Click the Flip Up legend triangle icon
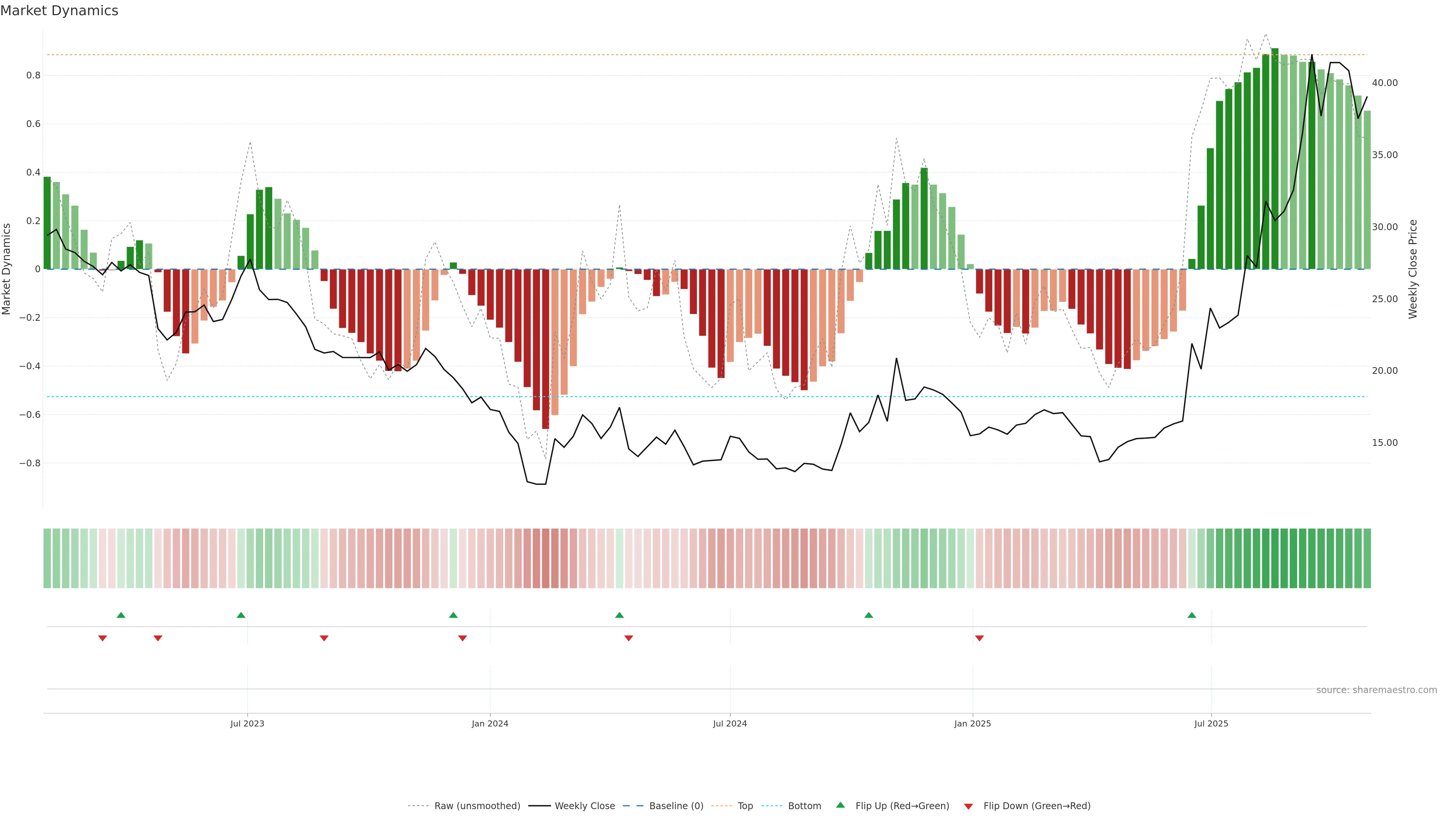Screen dimensions: 1456x819 [x=841, y=805]
